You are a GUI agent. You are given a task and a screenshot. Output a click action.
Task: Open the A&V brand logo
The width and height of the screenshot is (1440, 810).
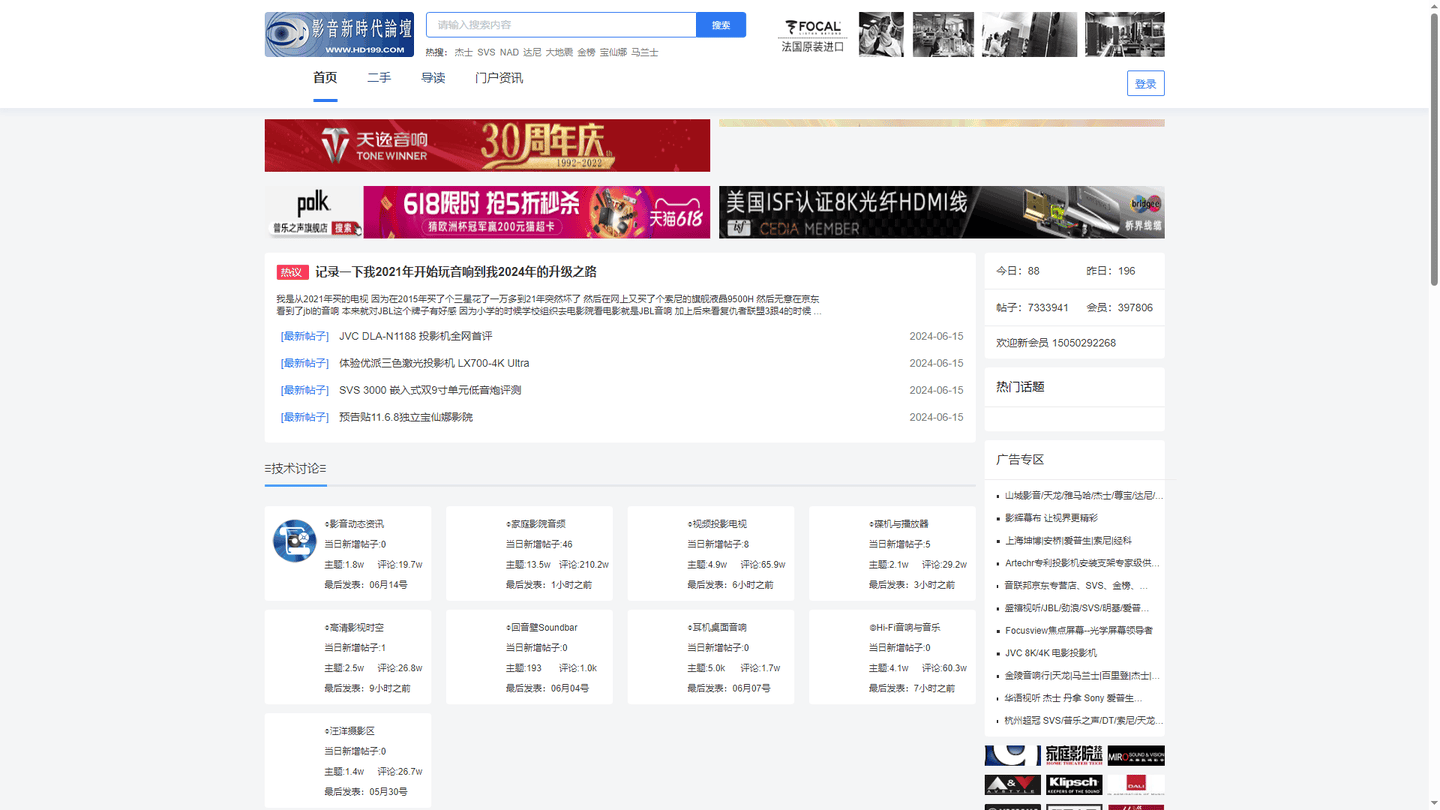pyautogui.click(x=1012, y=785)
